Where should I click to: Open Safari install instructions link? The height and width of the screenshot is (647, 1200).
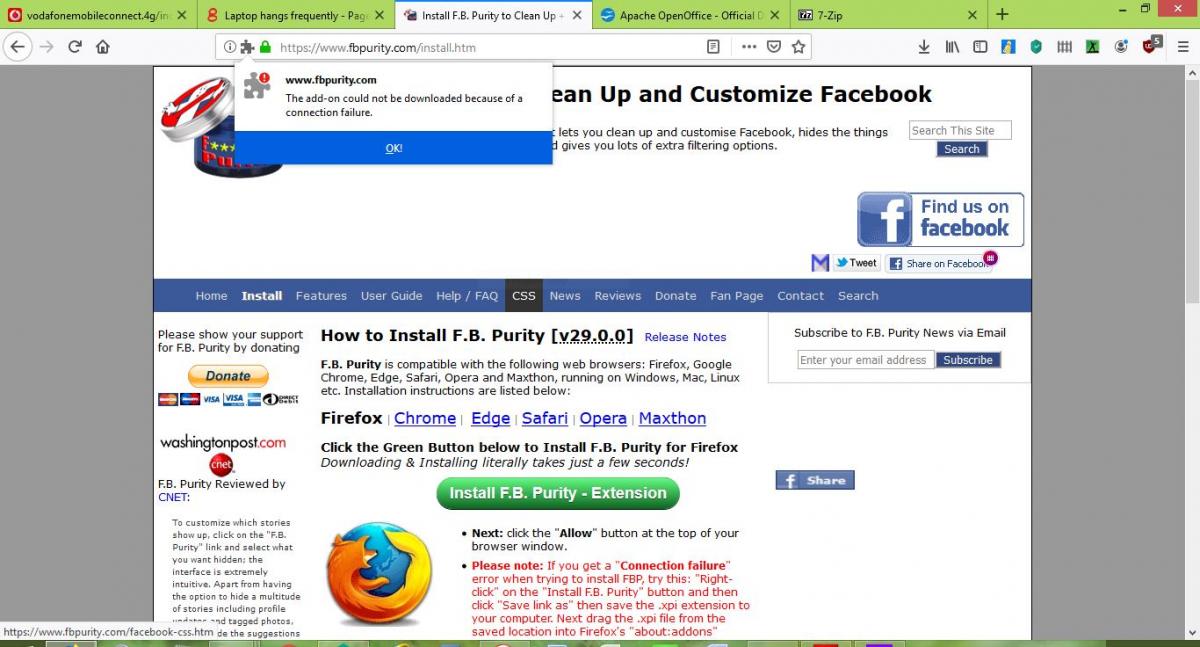[x=545, y=418]
